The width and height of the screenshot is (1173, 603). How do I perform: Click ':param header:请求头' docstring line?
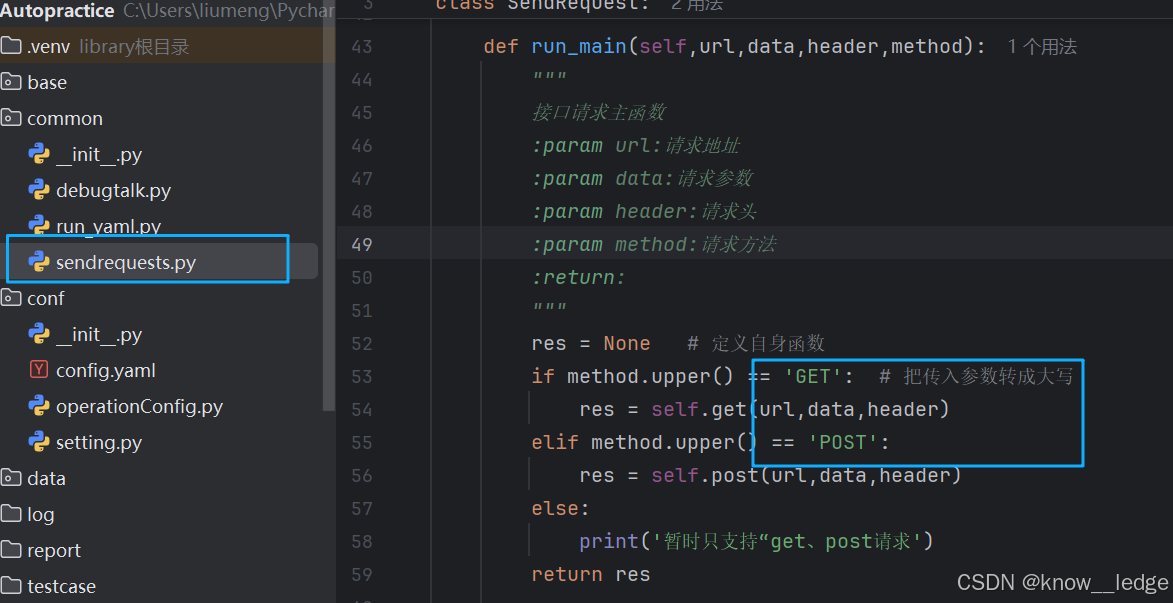644,212
